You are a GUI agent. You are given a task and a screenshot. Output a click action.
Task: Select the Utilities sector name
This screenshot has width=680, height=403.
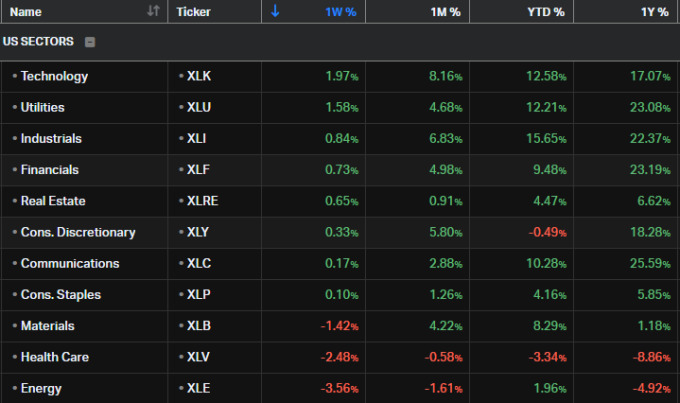(x=45, y=107)
